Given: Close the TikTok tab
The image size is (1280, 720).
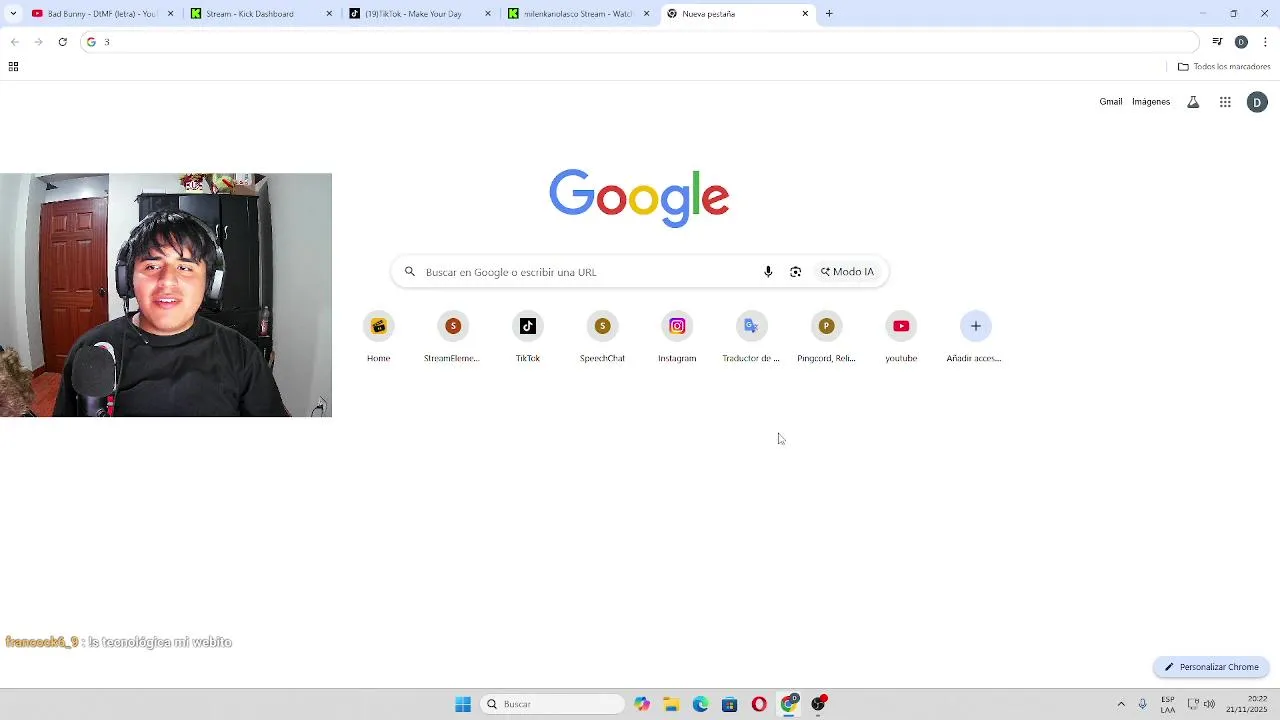Looking at the screenshot, I should pyautogui.click(x=488, y=14).
